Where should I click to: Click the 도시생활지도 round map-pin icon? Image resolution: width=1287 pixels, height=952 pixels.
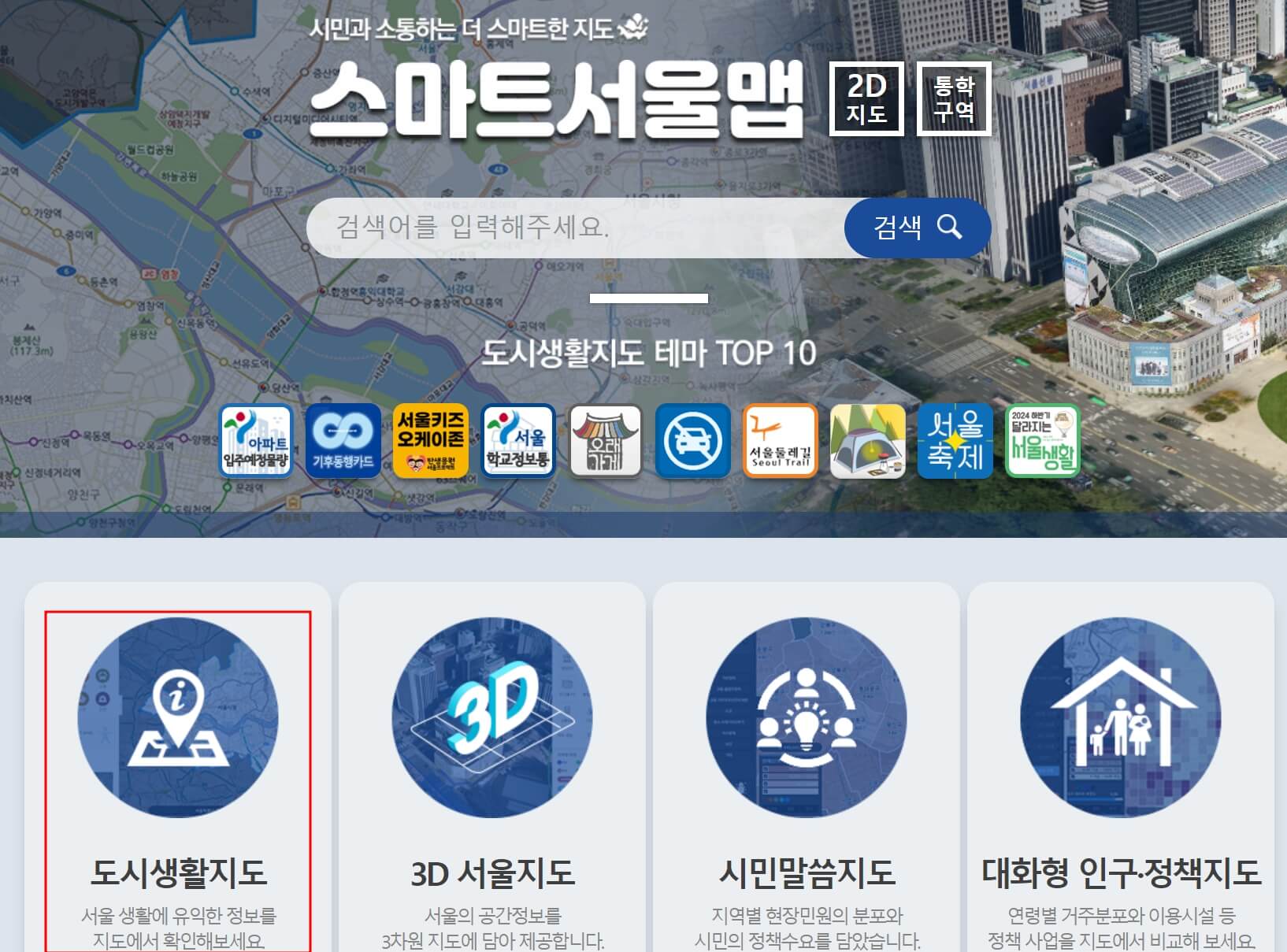(x=178, y=717)
